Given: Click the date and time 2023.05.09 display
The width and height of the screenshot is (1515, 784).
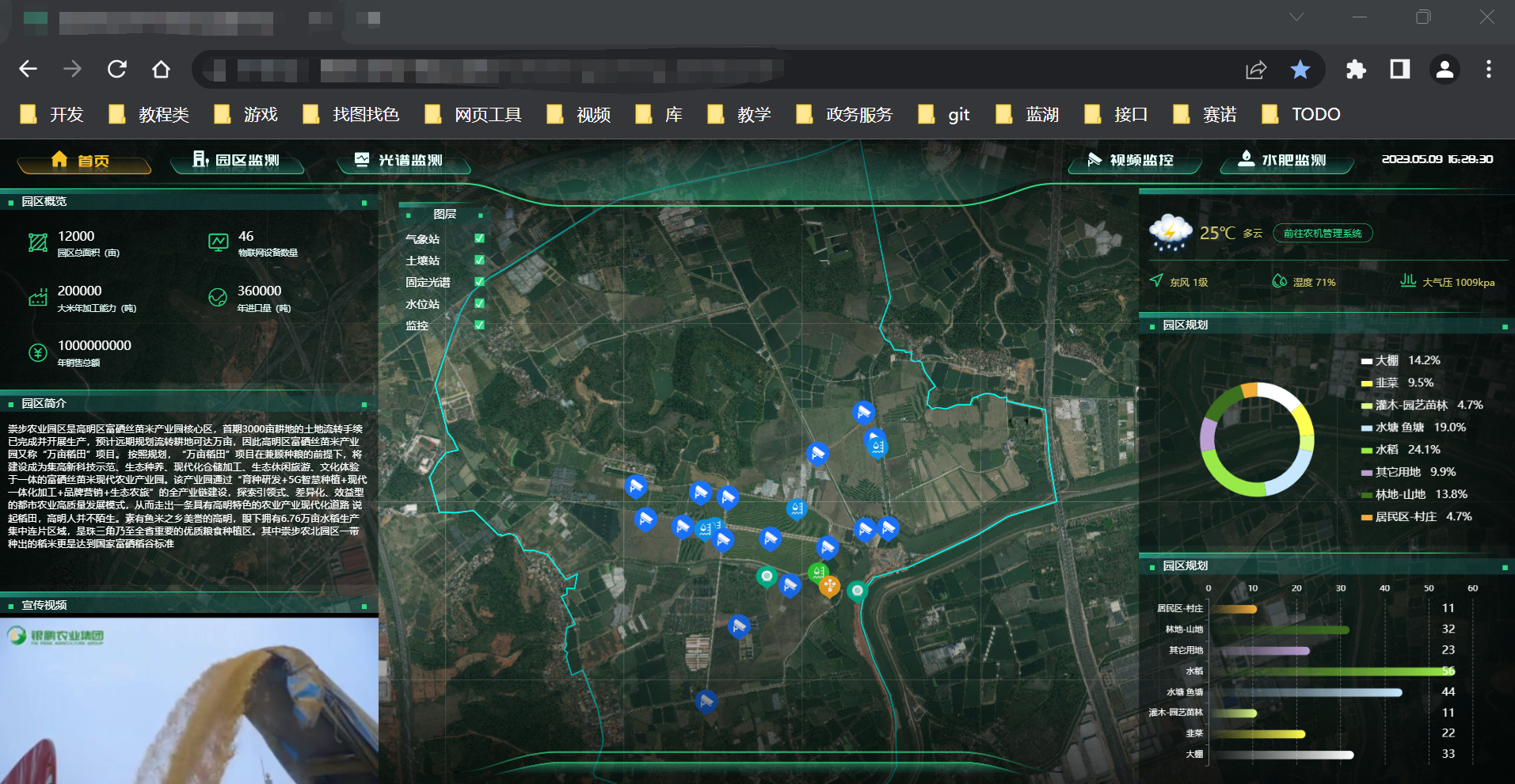Looking at the screenshot, I should pyautogui.click(x=1437, y=159).
